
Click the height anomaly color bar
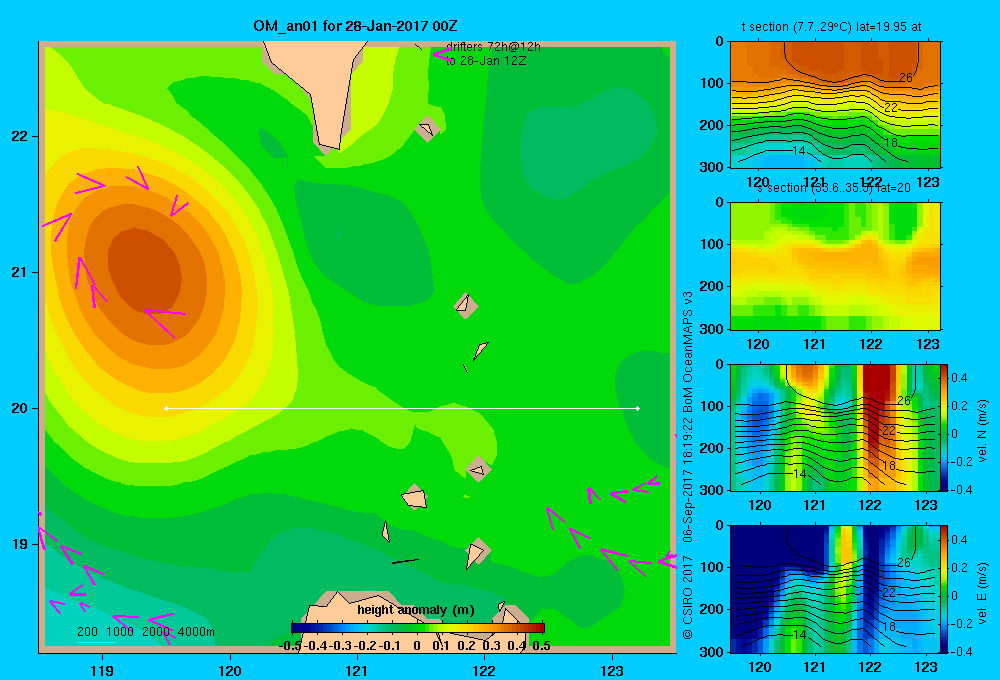point(418,628)
